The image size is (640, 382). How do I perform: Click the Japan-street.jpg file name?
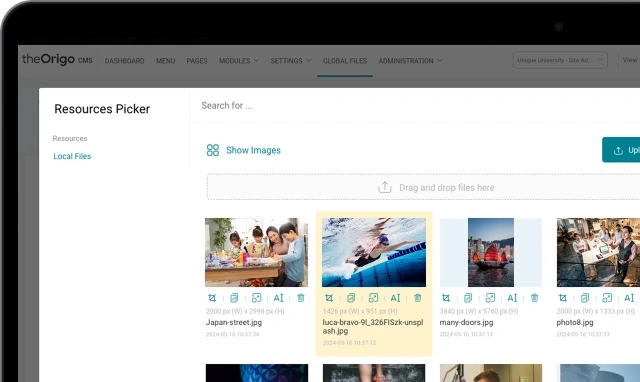pyautogui.click(x=234, y=322)
